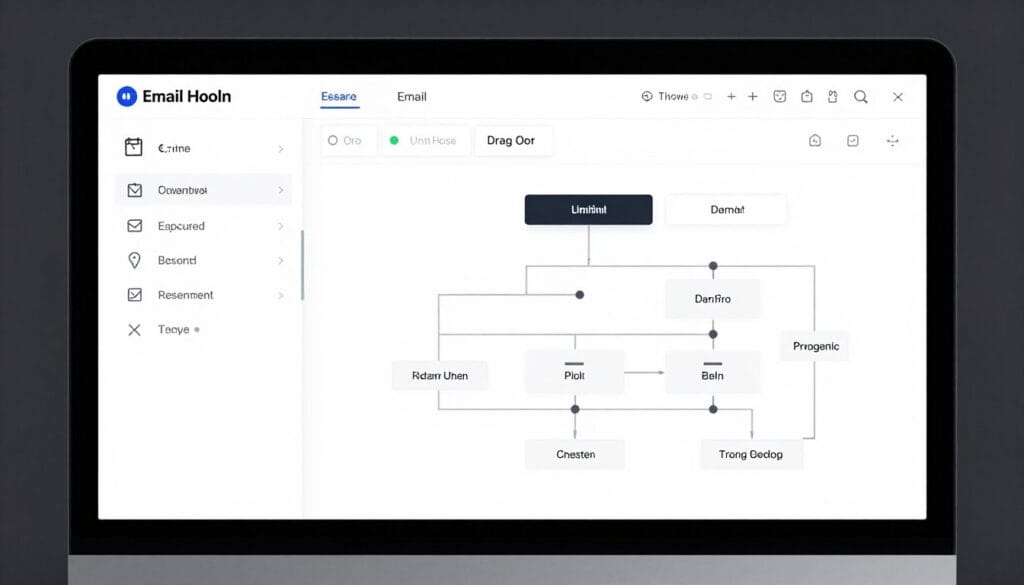The image size is (1024, 585).
Task: Click the clock icon before Thowe
Action: coord(647,97)
